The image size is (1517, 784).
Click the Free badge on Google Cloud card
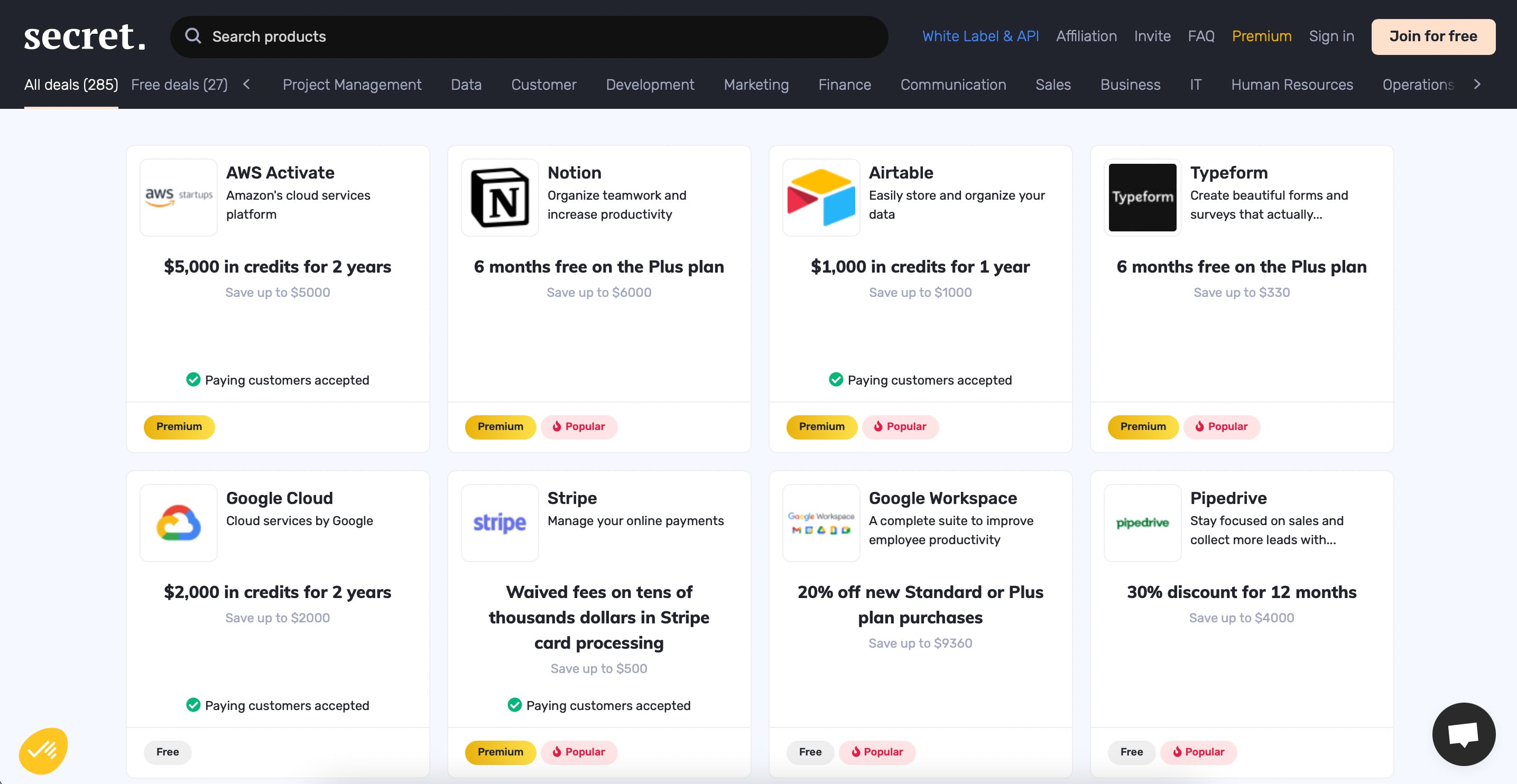click(x=168, y=752)
